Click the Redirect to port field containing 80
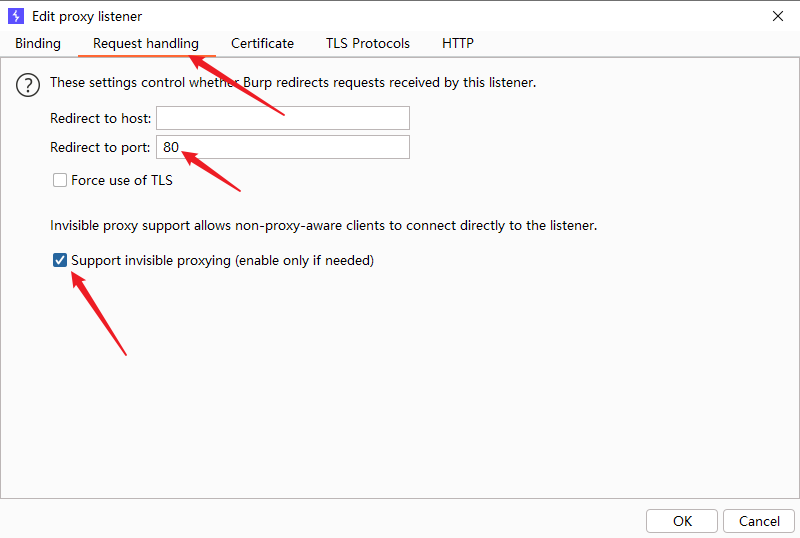Image resolution: width=800 pixels, height=538 pixels. (x=283, y=147)
